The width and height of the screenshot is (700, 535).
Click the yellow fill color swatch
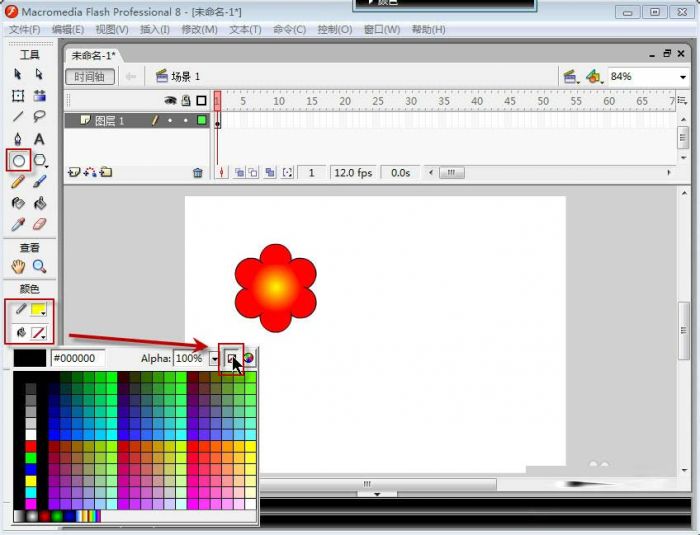pos(40,311)
